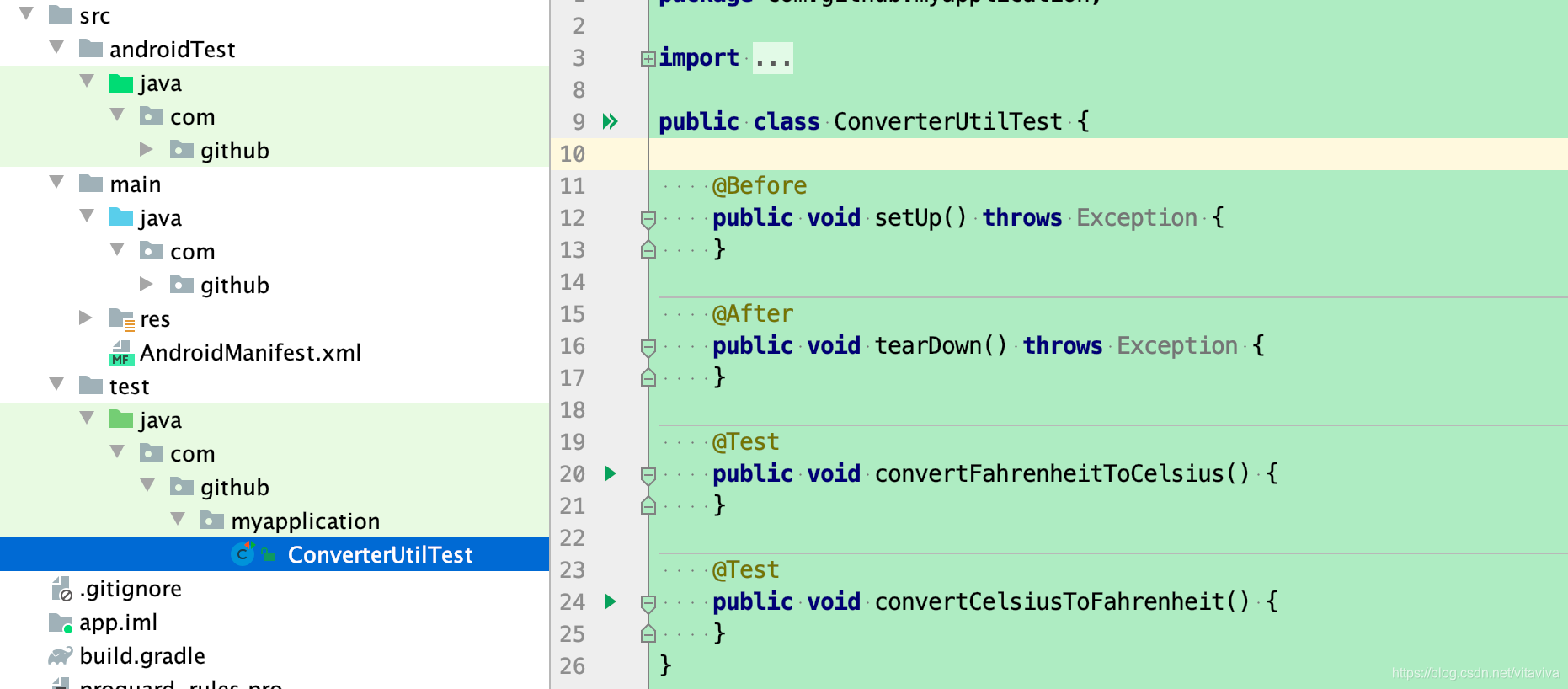Collapse the myapplication package arrow

(x=179, y=519)
